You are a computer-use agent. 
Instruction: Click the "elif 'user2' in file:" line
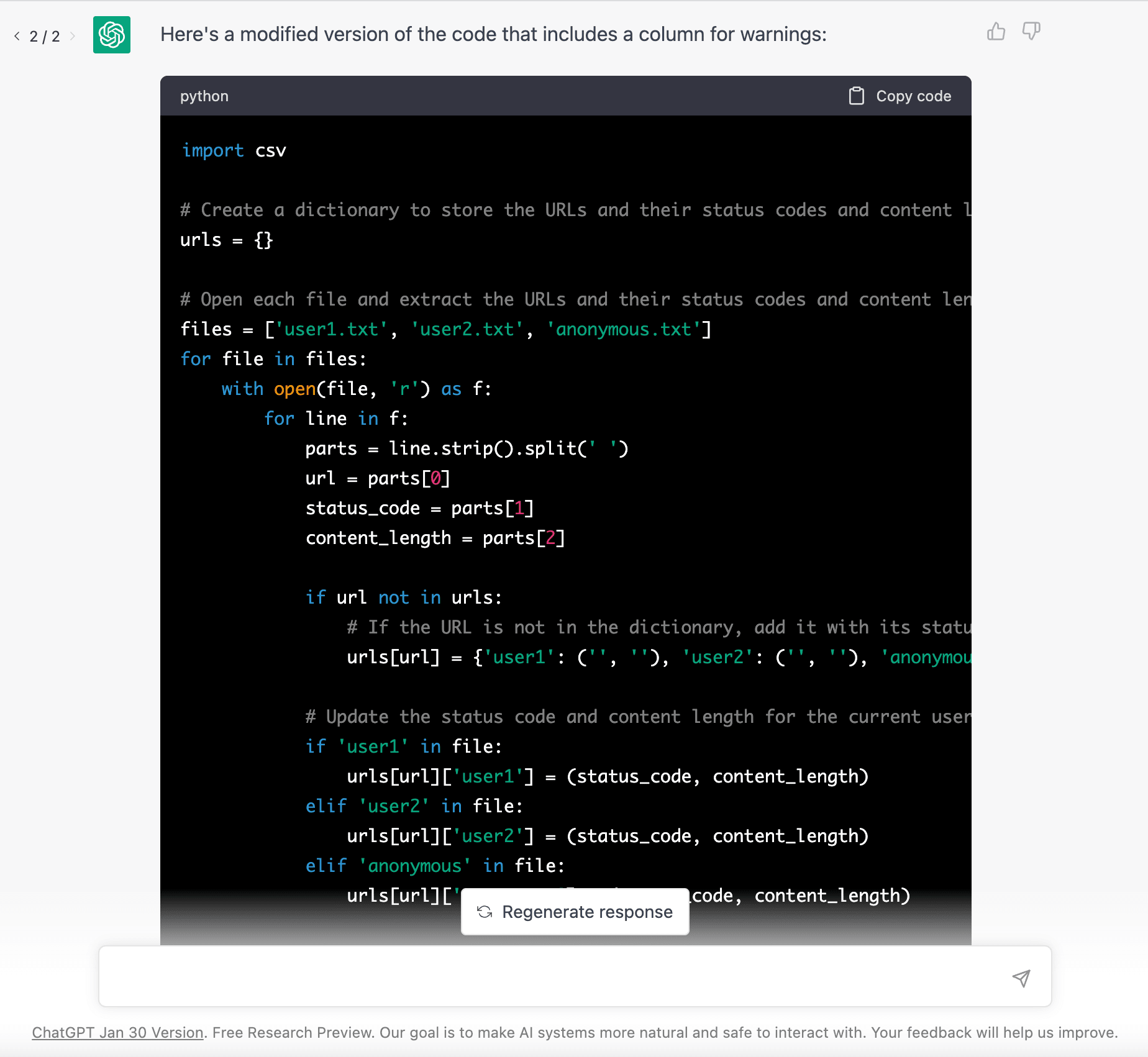pyautogui.click(x=414, y=807)
